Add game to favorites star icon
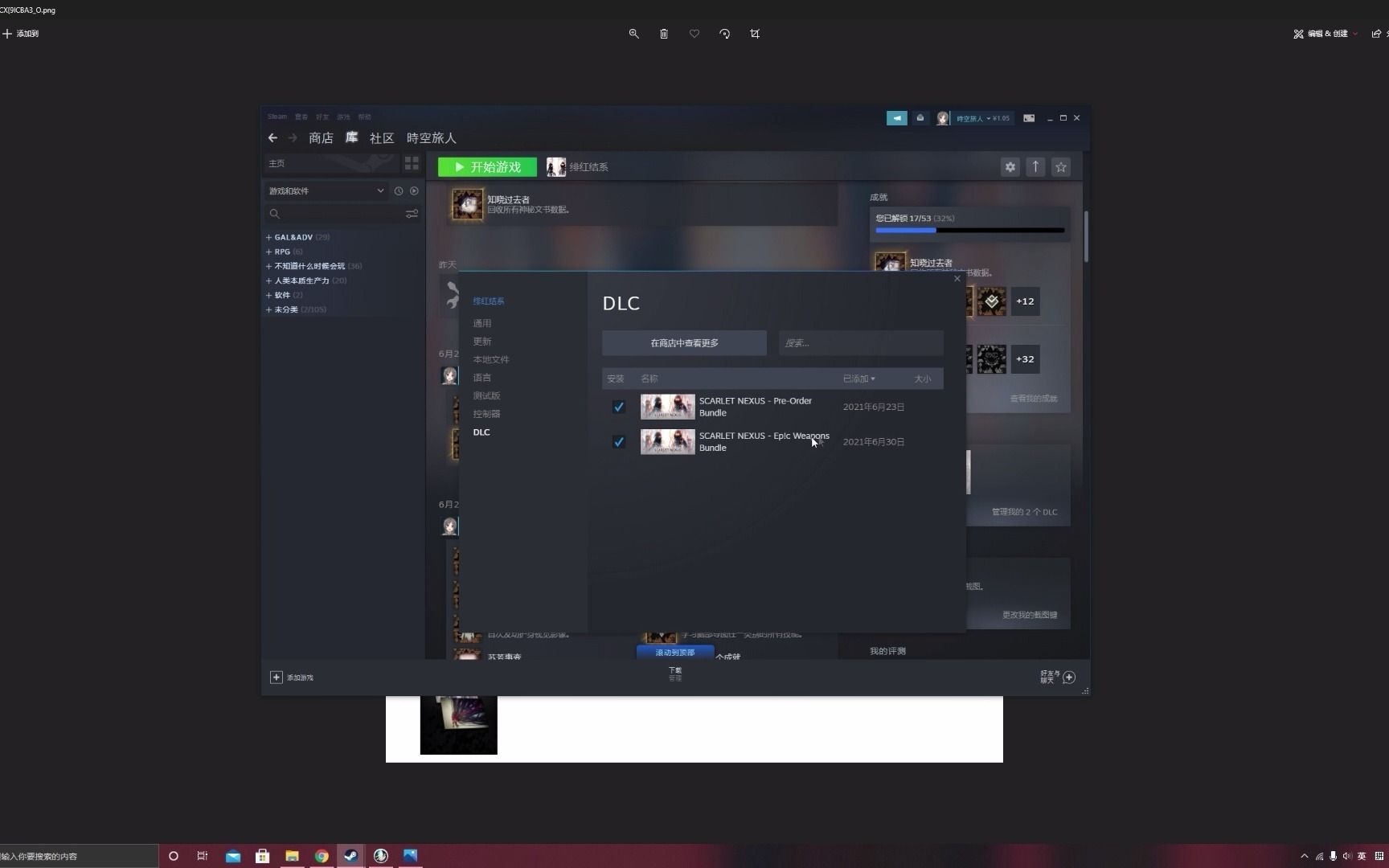The width and height of the screenshot is (1389, 868). tap(1061, 167)
